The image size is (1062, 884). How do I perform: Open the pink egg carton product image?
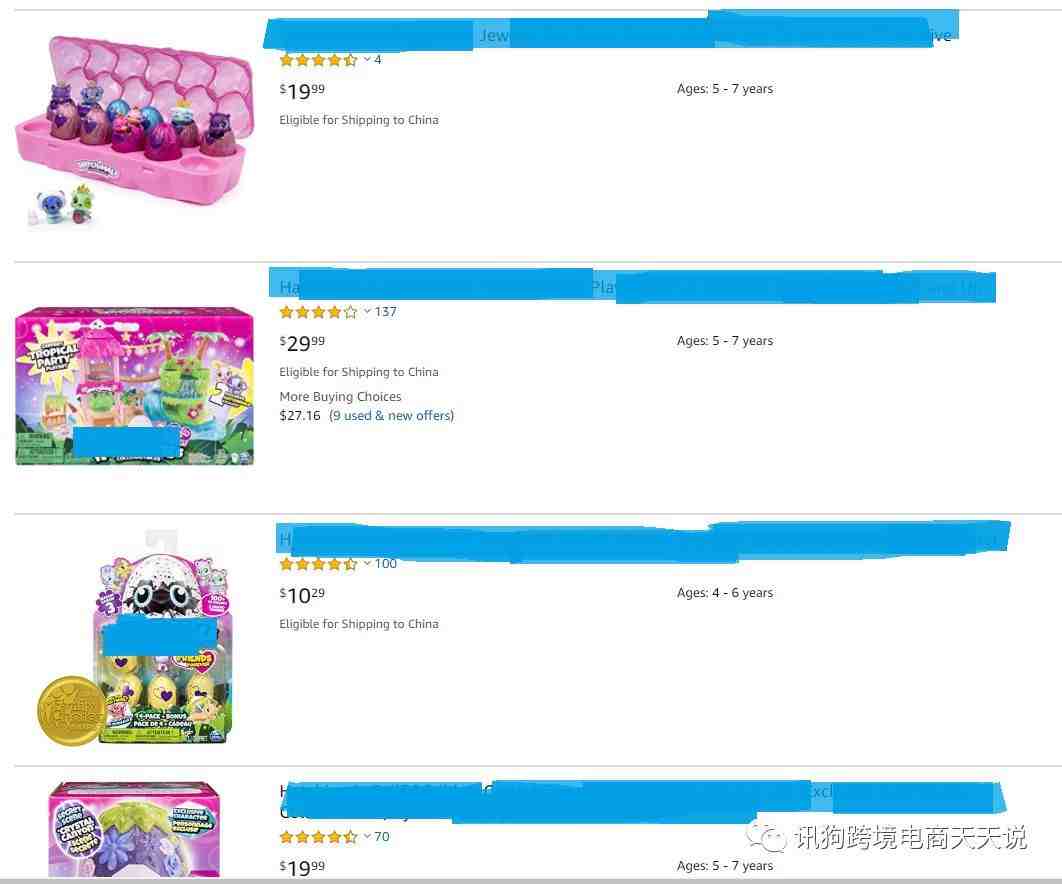[x=134, y=131]
